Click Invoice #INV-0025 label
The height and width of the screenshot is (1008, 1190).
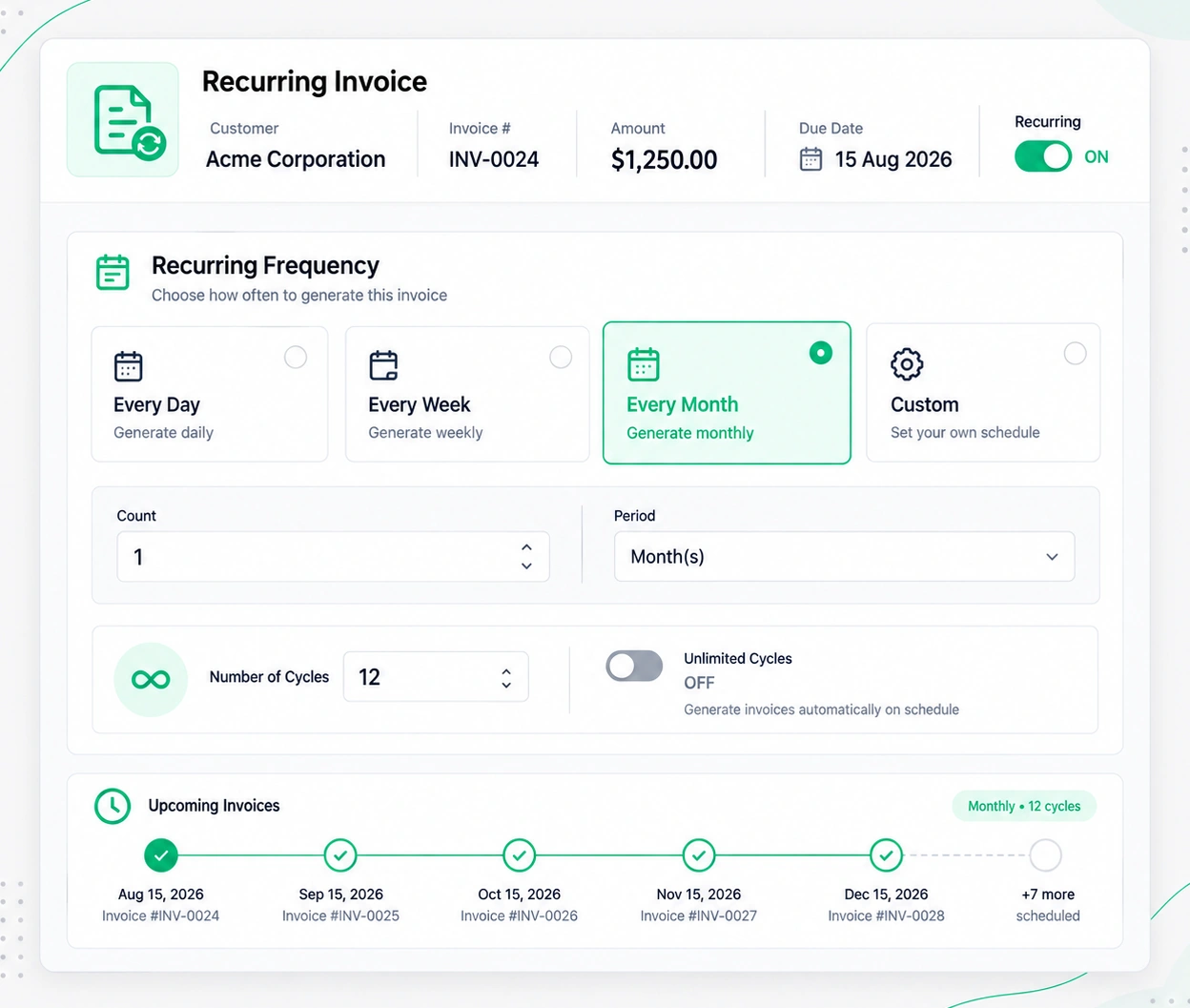(x=340, y=915)
